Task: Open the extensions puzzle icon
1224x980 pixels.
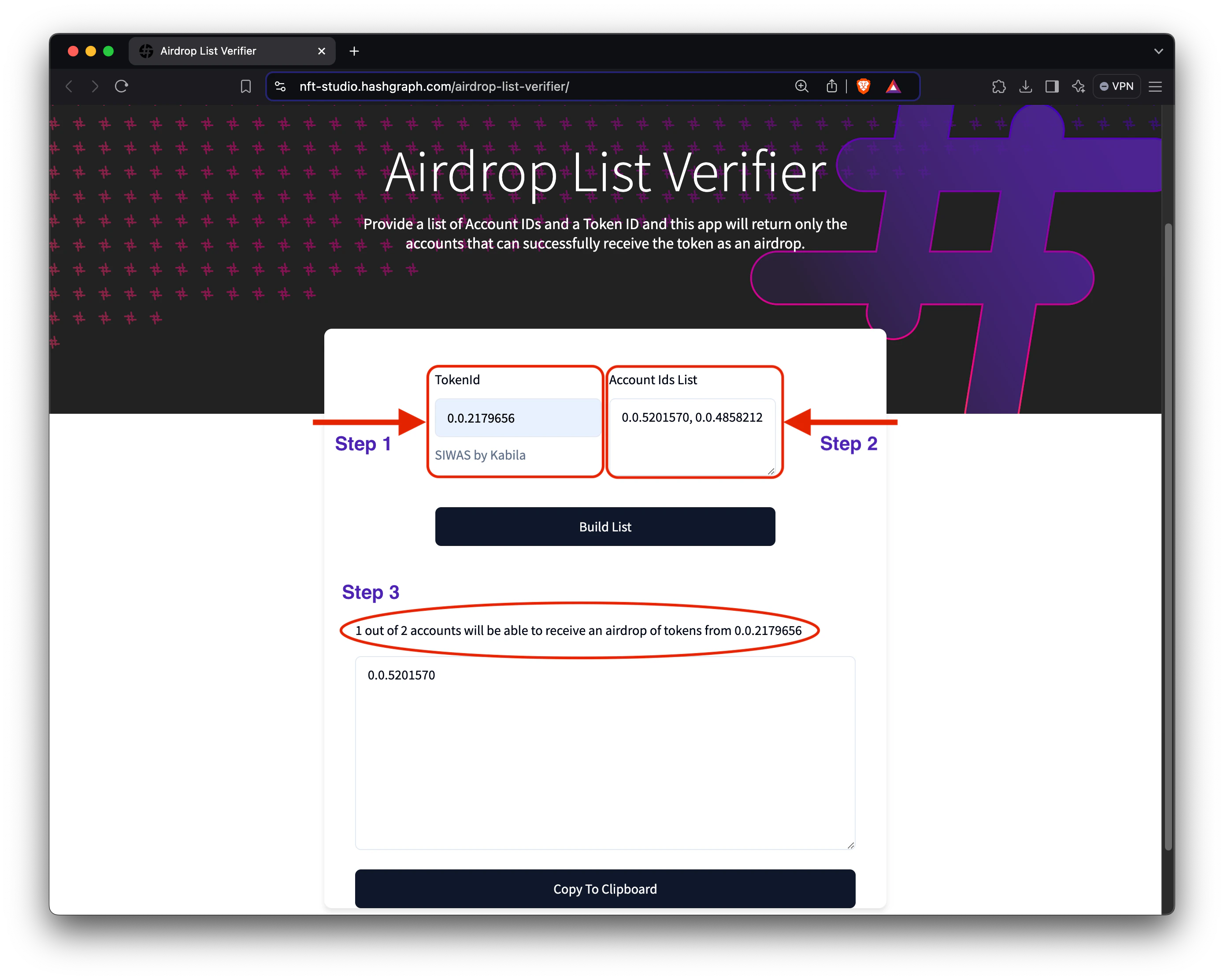Action: pos(998,86)
